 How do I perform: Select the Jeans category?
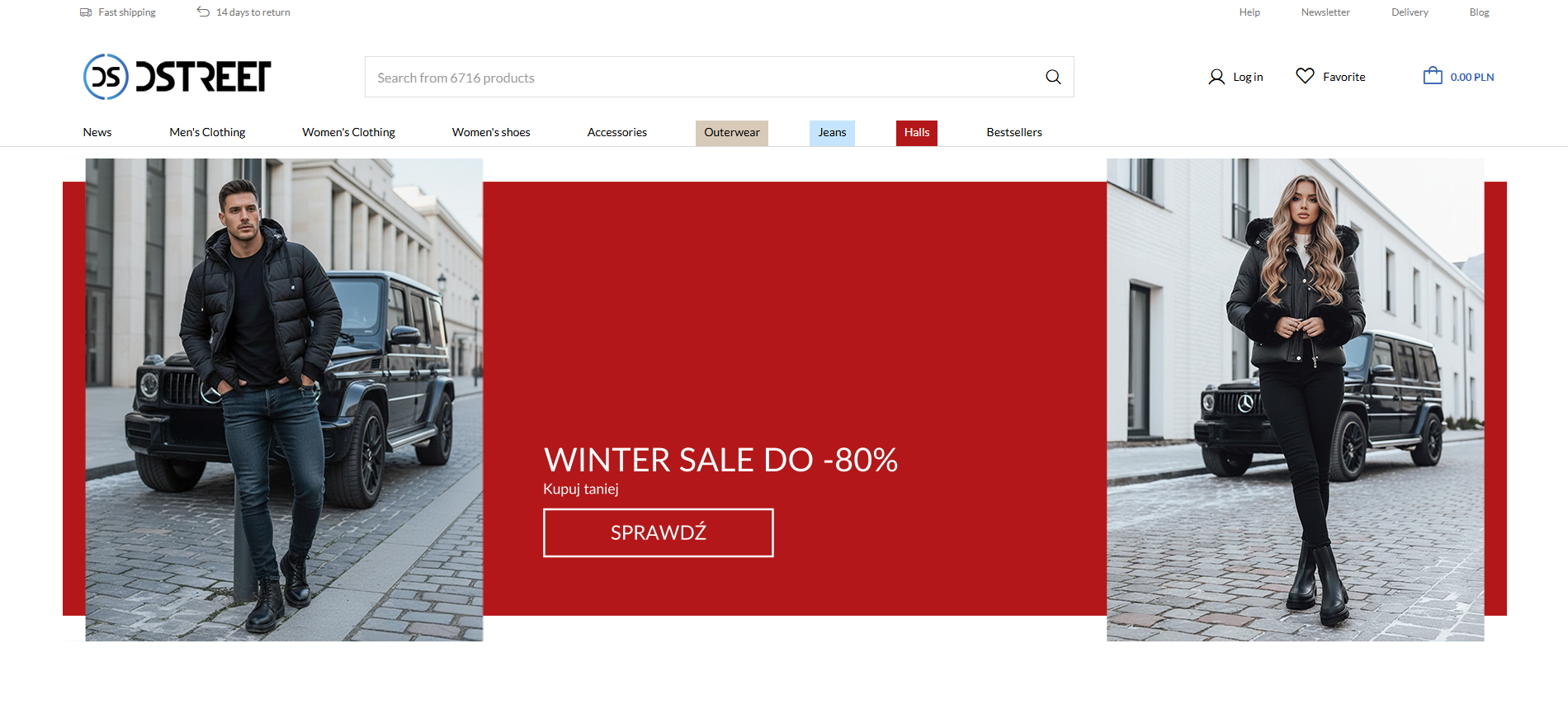832,132
